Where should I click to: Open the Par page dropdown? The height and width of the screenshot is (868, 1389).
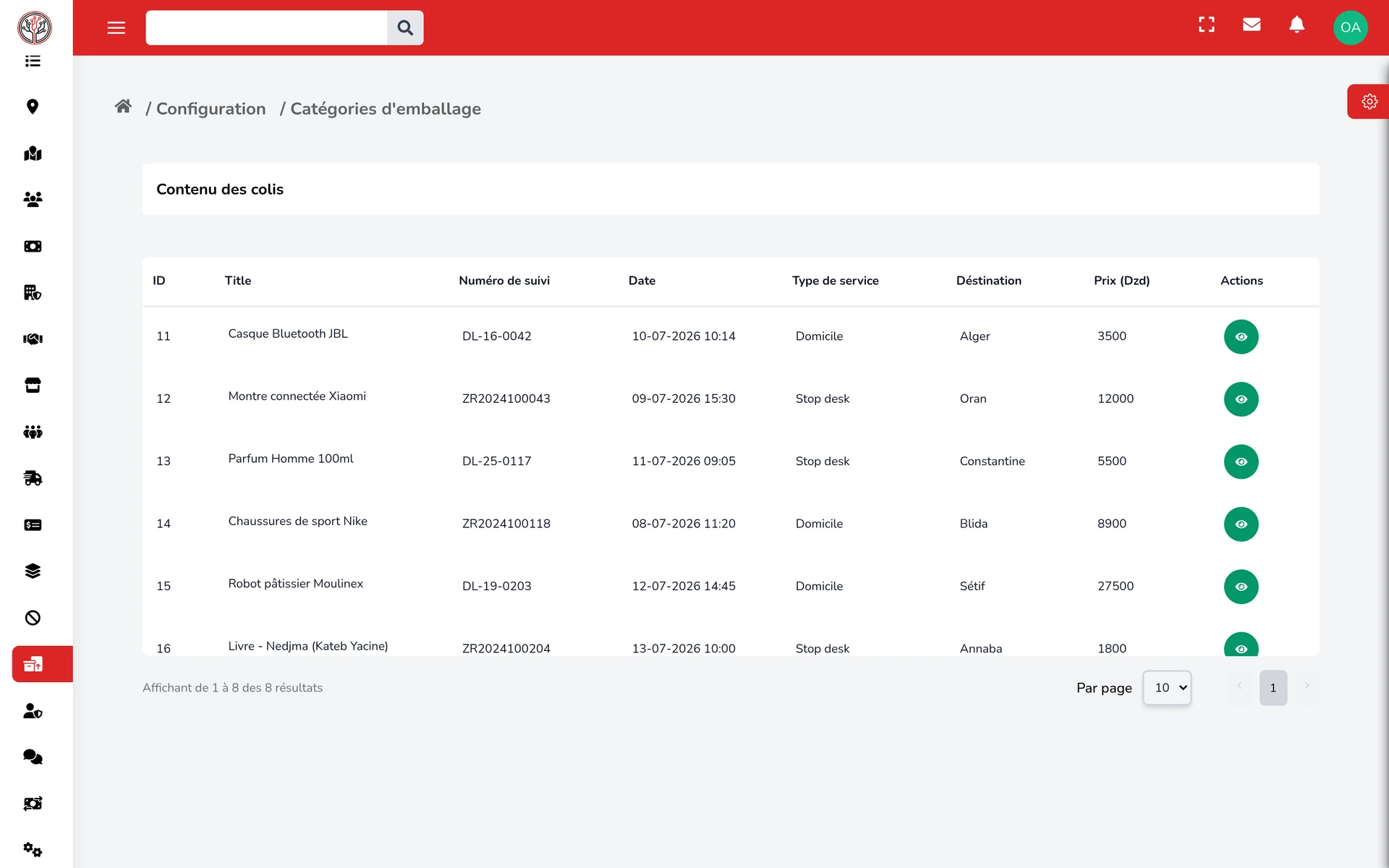(x=1167, y=688)
